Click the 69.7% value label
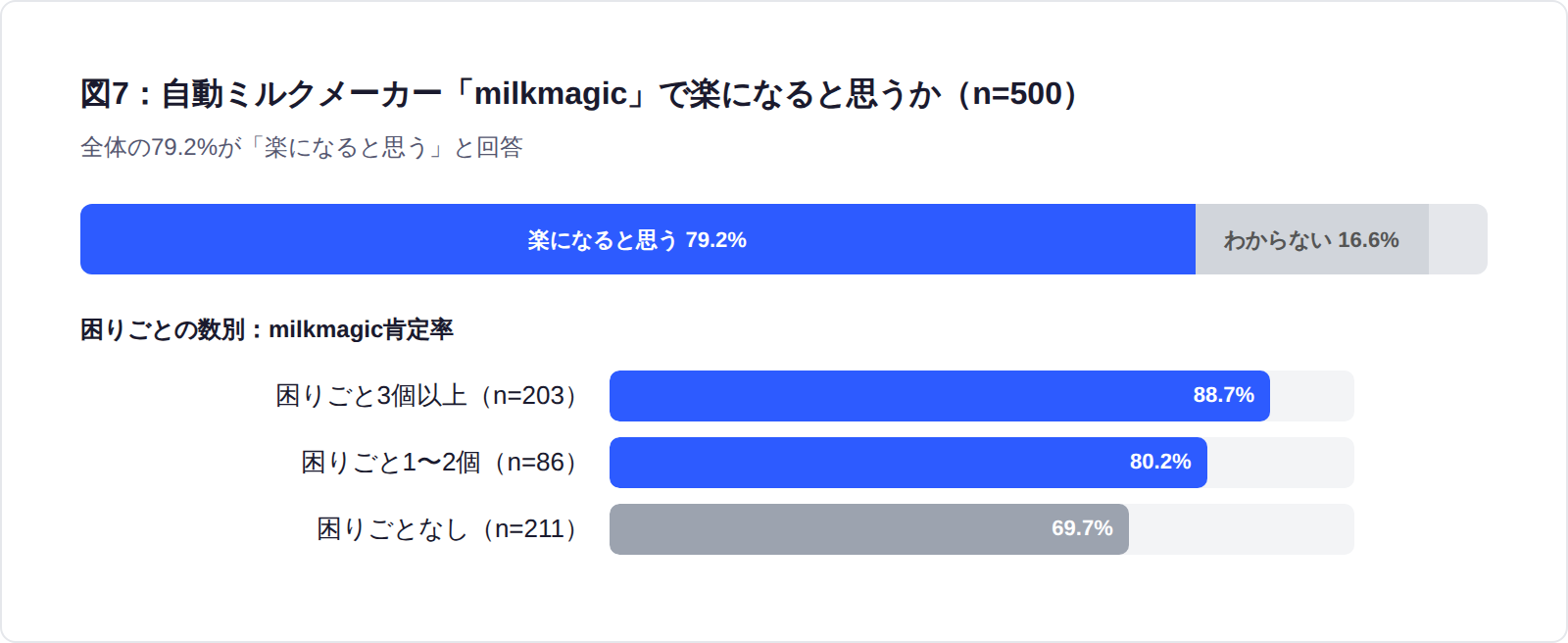The width and height of the screenshot is (1568, 643). point(1082,528)
